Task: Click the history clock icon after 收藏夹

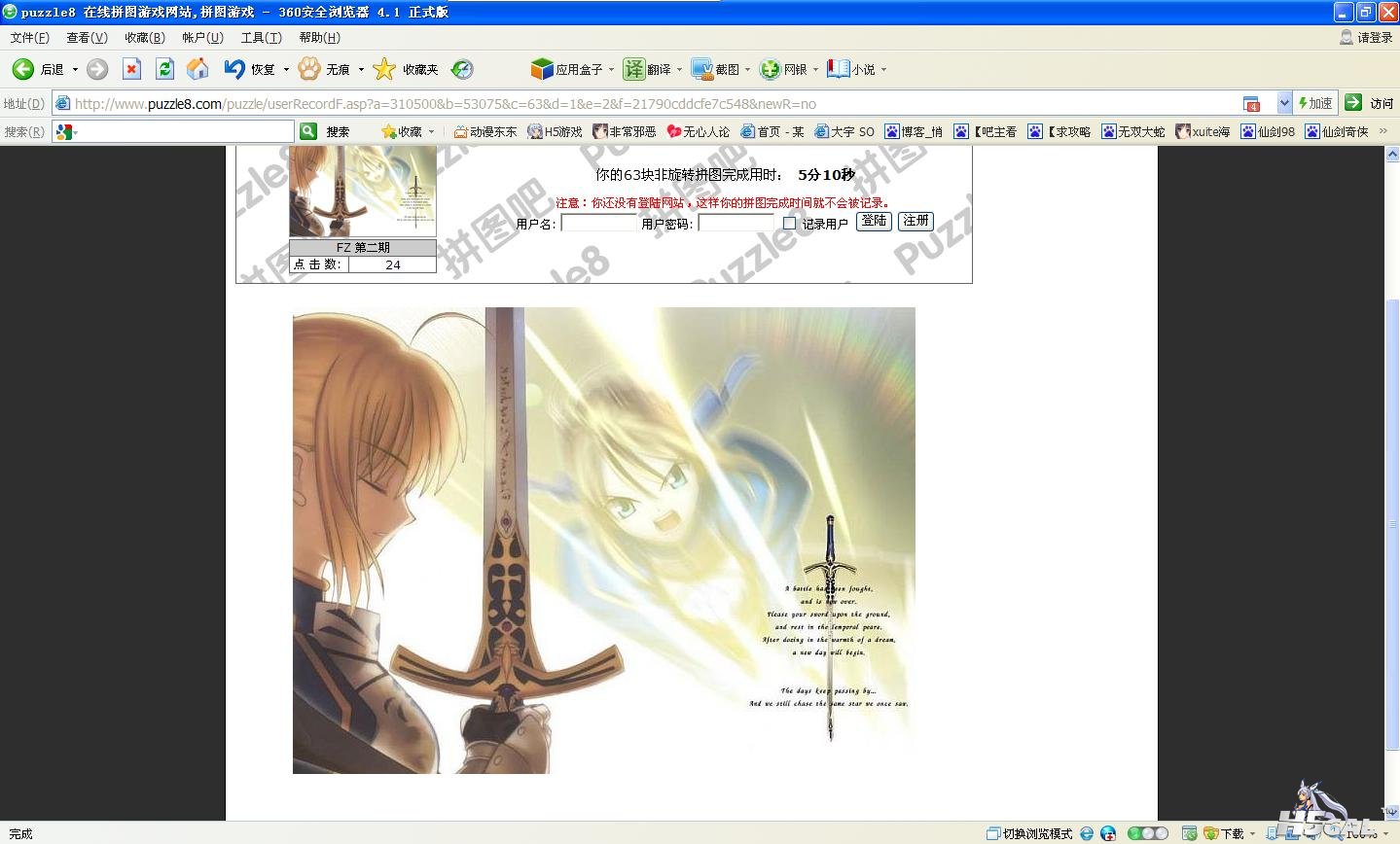Action: [x=463, y=69]
